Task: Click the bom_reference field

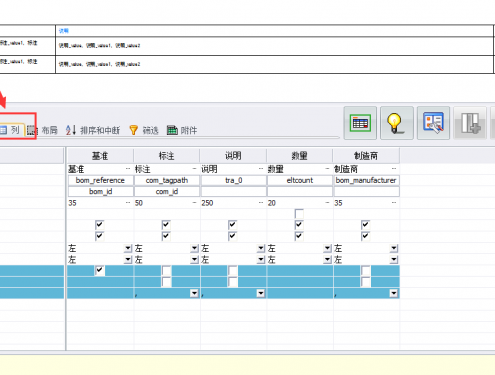Action: [x=100, y=180]
